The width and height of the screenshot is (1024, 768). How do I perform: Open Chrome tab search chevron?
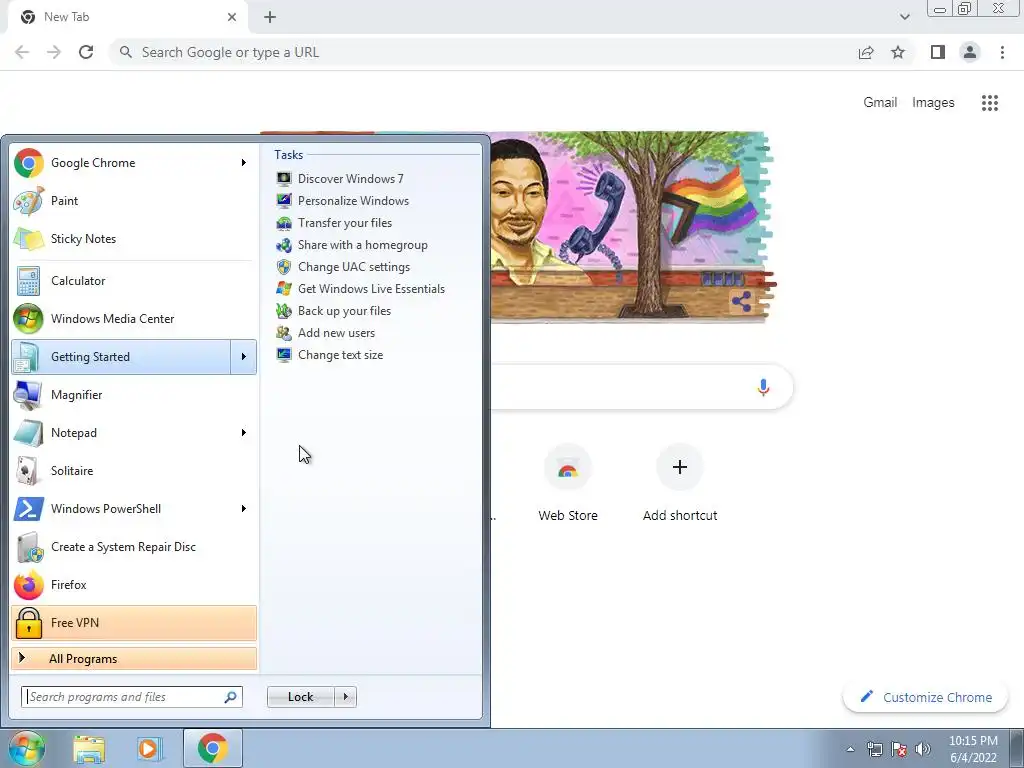coord(904,17)
